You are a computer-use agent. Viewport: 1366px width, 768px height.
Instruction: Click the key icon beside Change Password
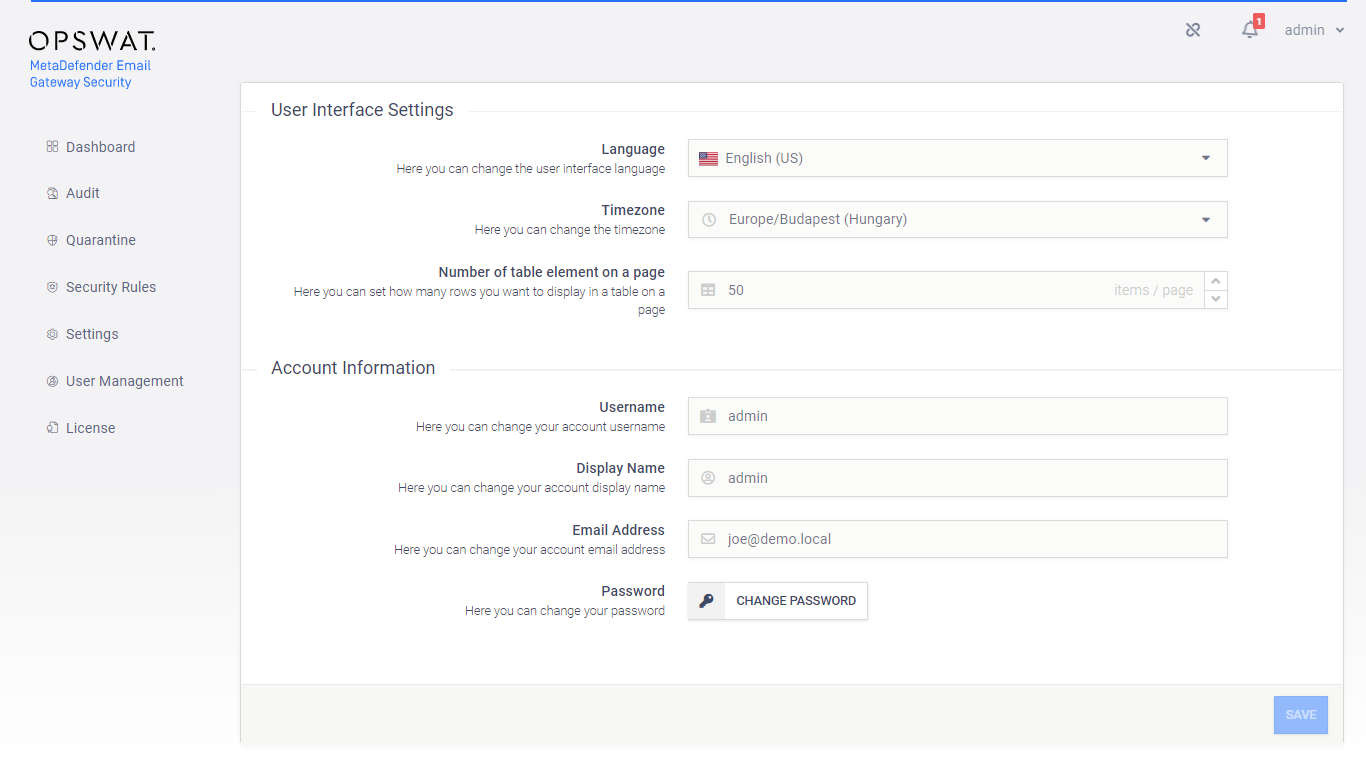pos(706,601)
